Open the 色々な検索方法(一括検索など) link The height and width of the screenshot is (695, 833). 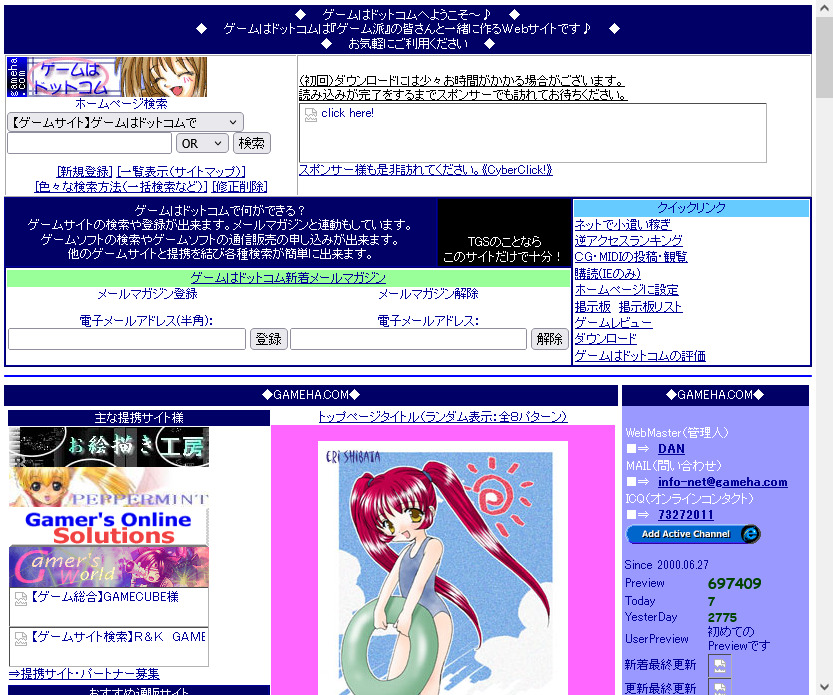tap(121, 187)
